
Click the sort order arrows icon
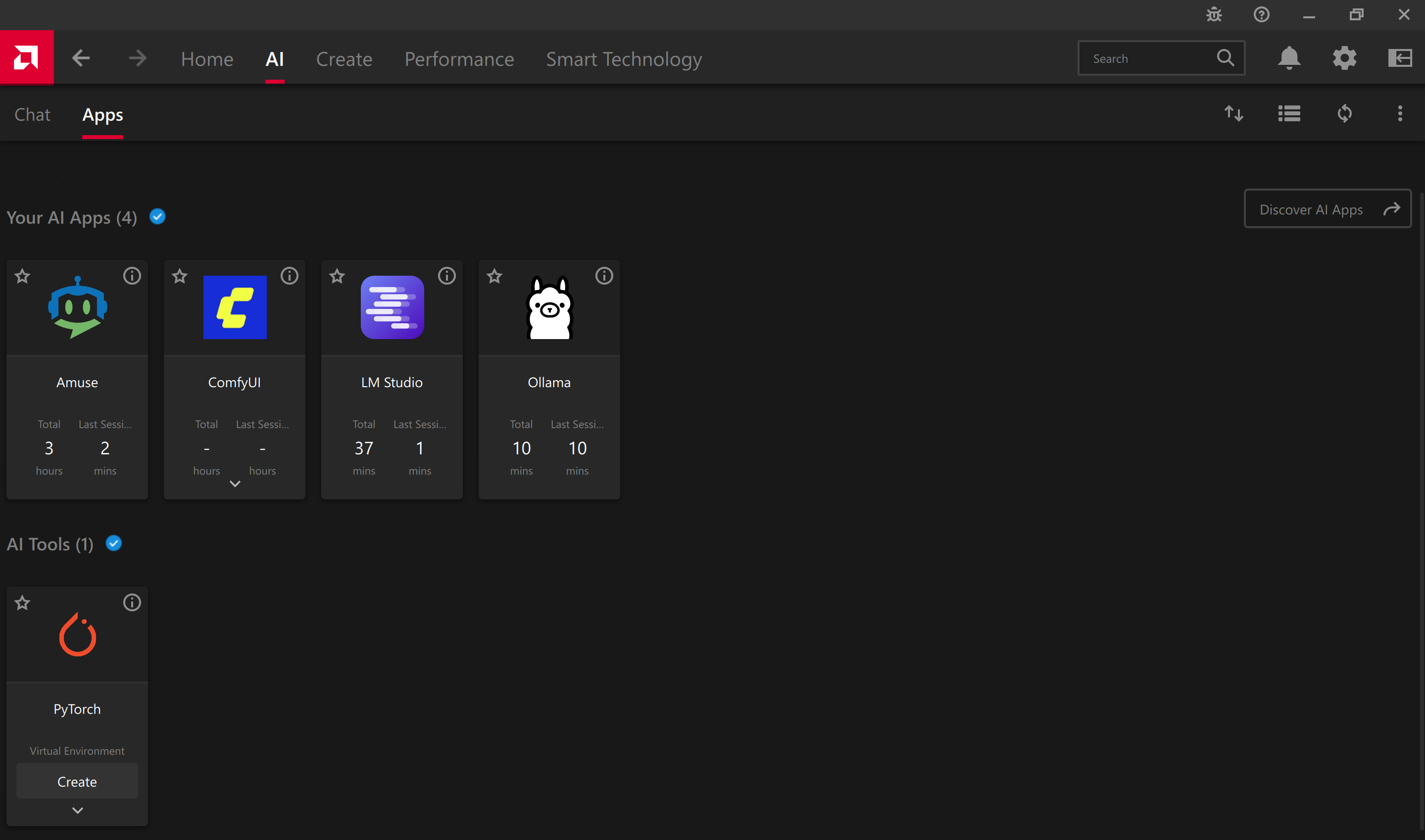pos(1234,114)
